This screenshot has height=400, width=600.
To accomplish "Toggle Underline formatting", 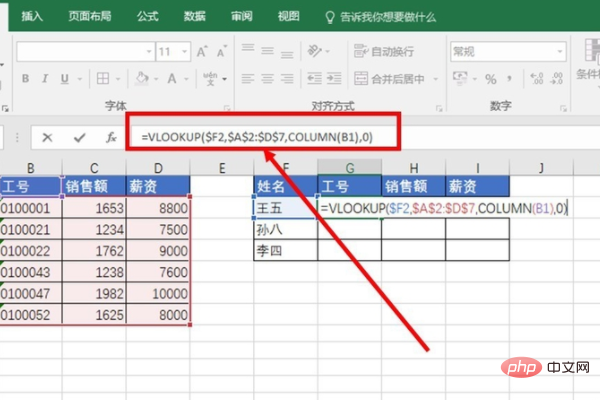I will coord(65,78).
